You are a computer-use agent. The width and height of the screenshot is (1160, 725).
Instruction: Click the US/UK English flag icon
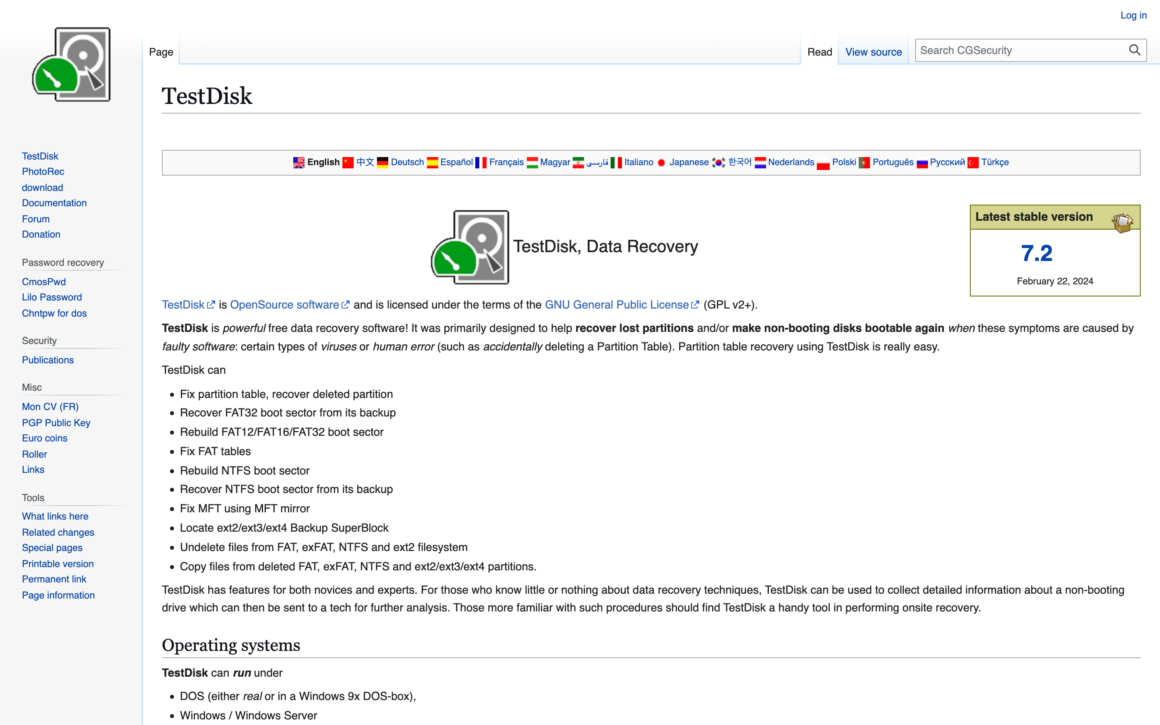298,163
